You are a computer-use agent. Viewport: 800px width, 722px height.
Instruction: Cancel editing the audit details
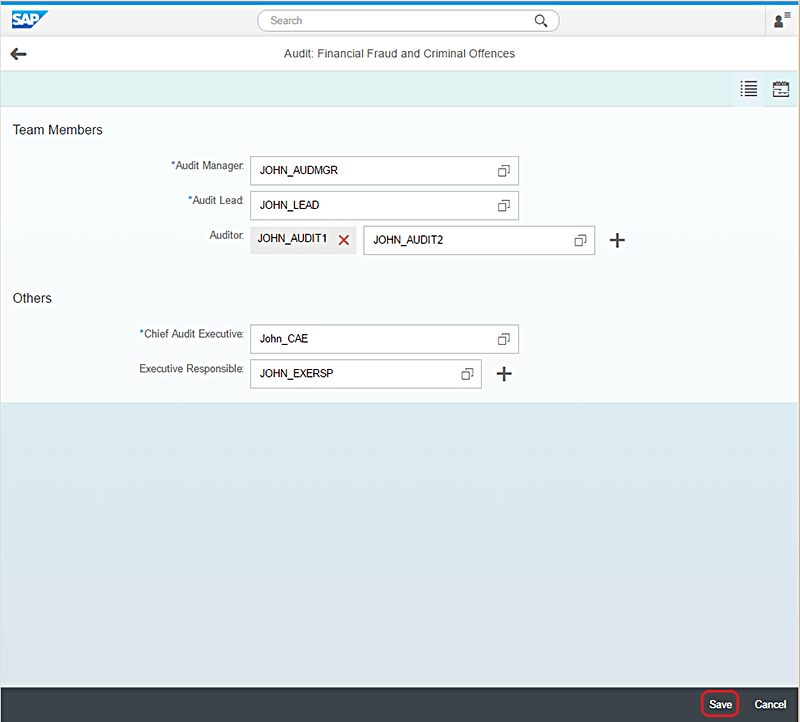tap(770, 704)
